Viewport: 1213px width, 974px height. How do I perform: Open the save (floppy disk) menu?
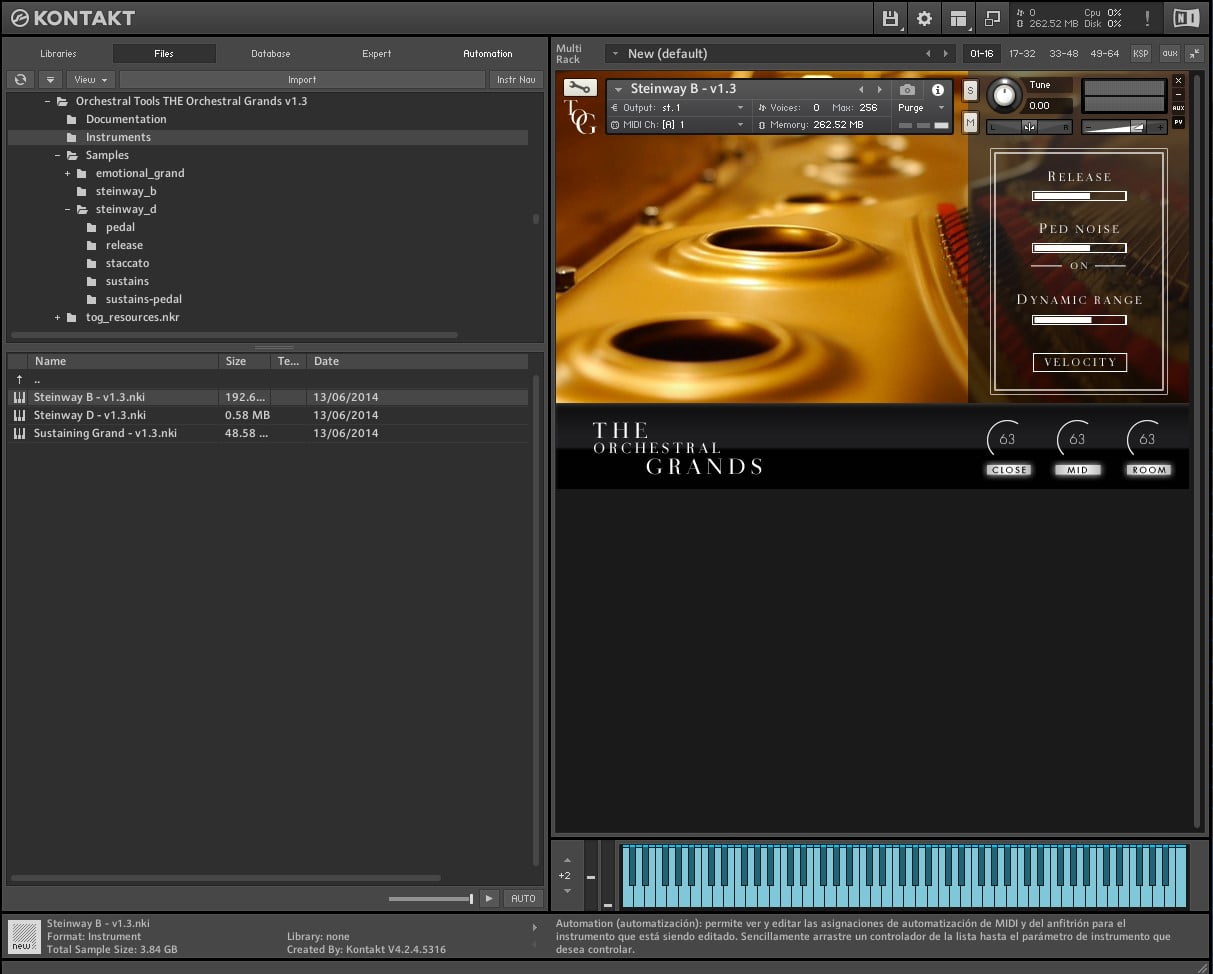tap(890, 18)
